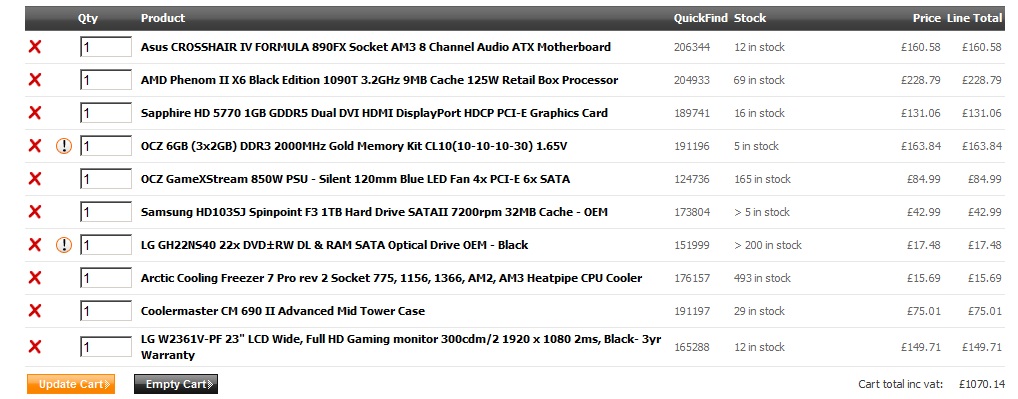Remove the LG W2361V-PF monitor row
This screenshot has width=1018, height=399.
coord(35,346)
